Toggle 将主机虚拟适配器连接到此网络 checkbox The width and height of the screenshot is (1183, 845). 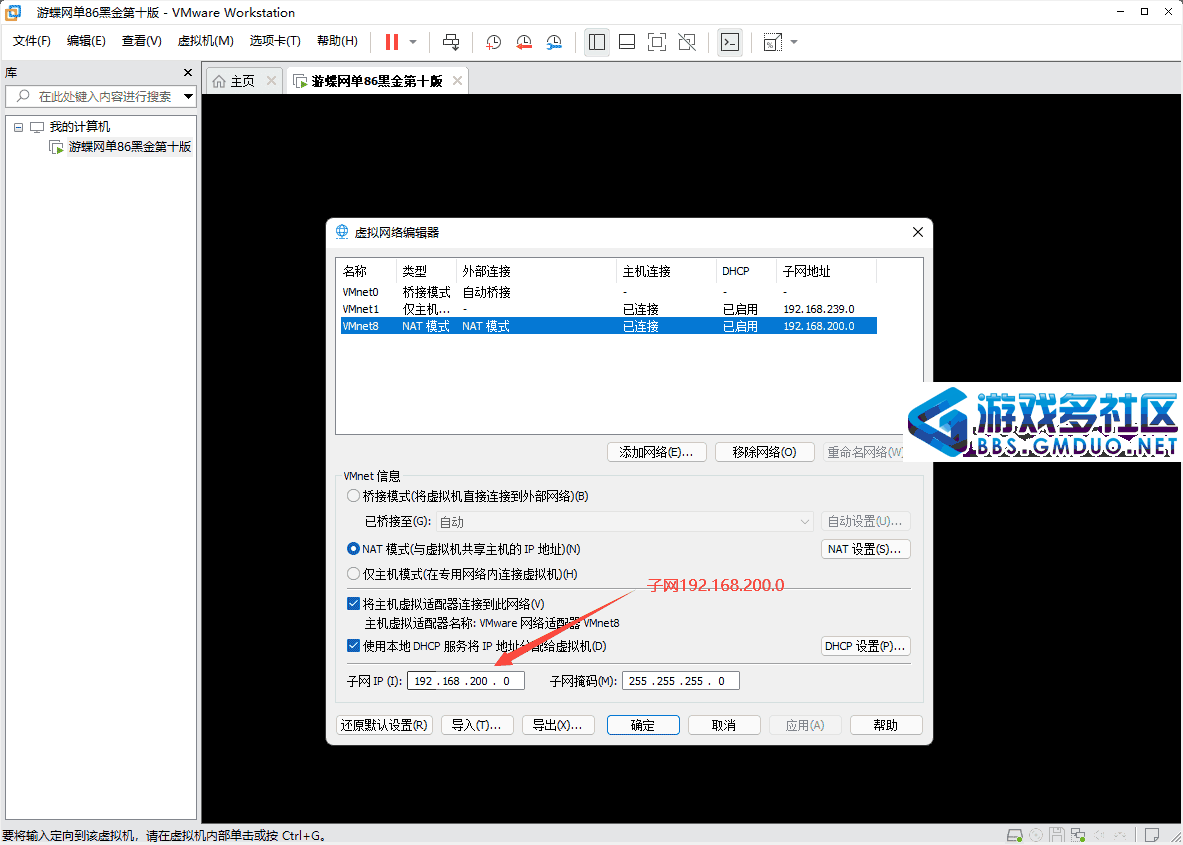point(353,604)
